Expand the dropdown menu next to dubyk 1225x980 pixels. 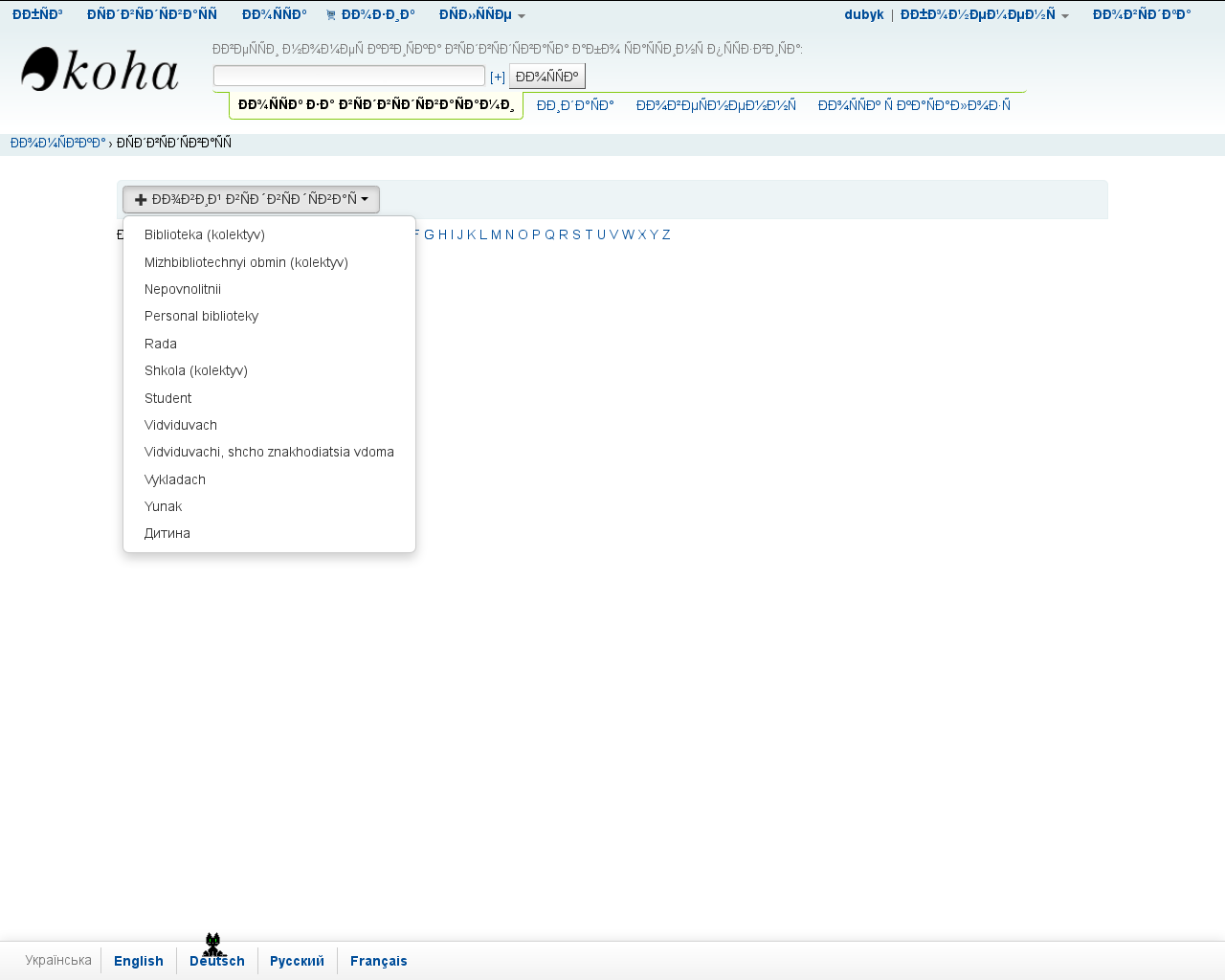pyautogui.click(x=984, y=15)
